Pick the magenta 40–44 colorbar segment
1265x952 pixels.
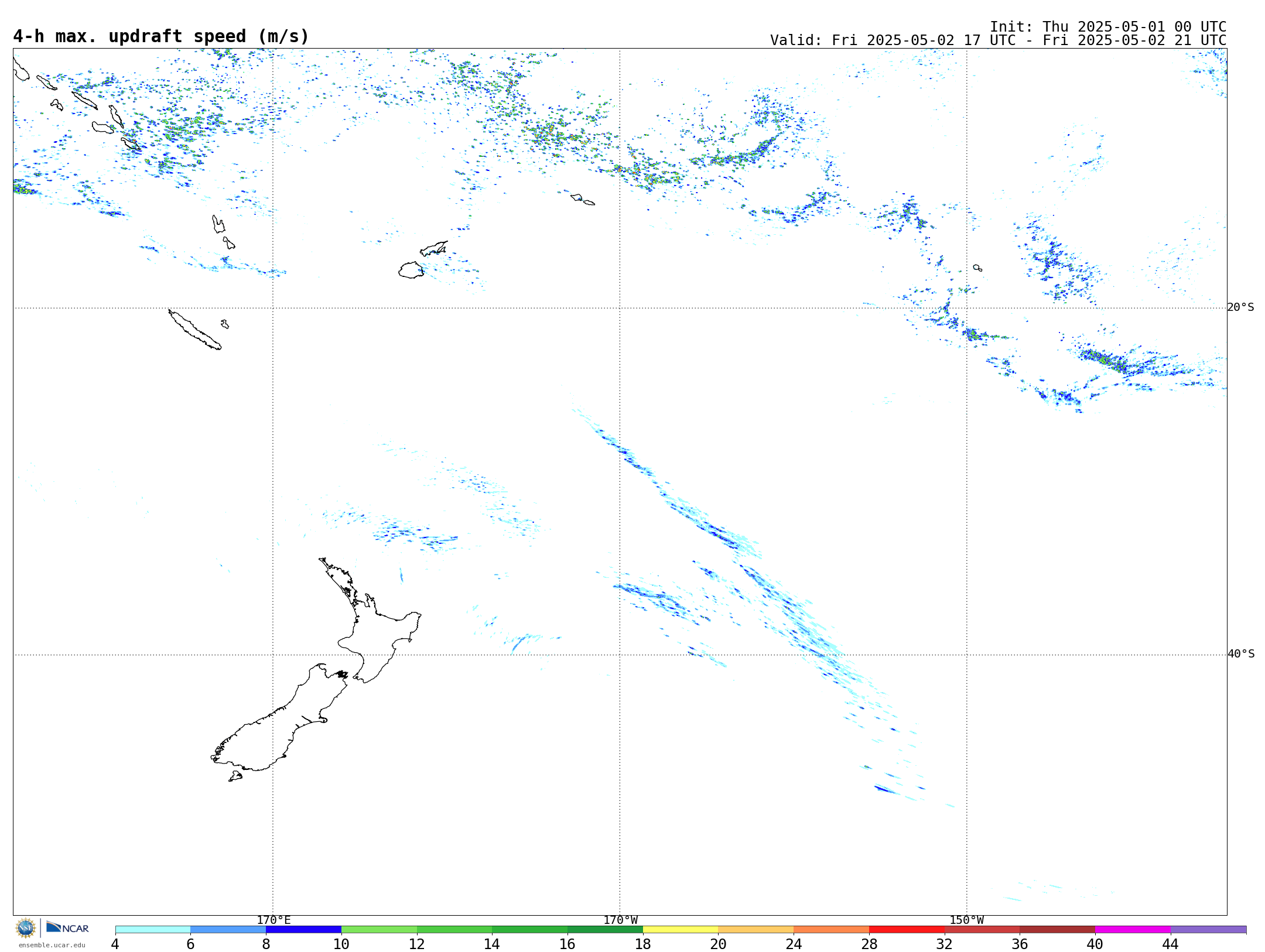tap(1133, 929)
